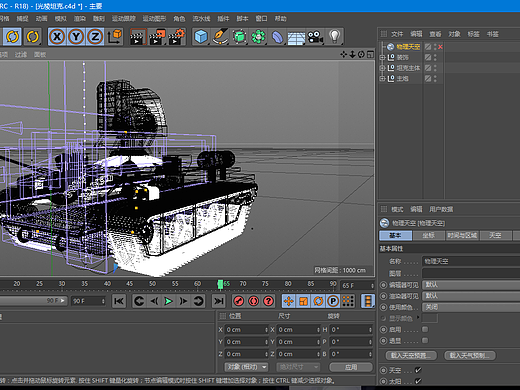
Task: Open the floor environment objects icon
Action: click(x=296, y=37)
